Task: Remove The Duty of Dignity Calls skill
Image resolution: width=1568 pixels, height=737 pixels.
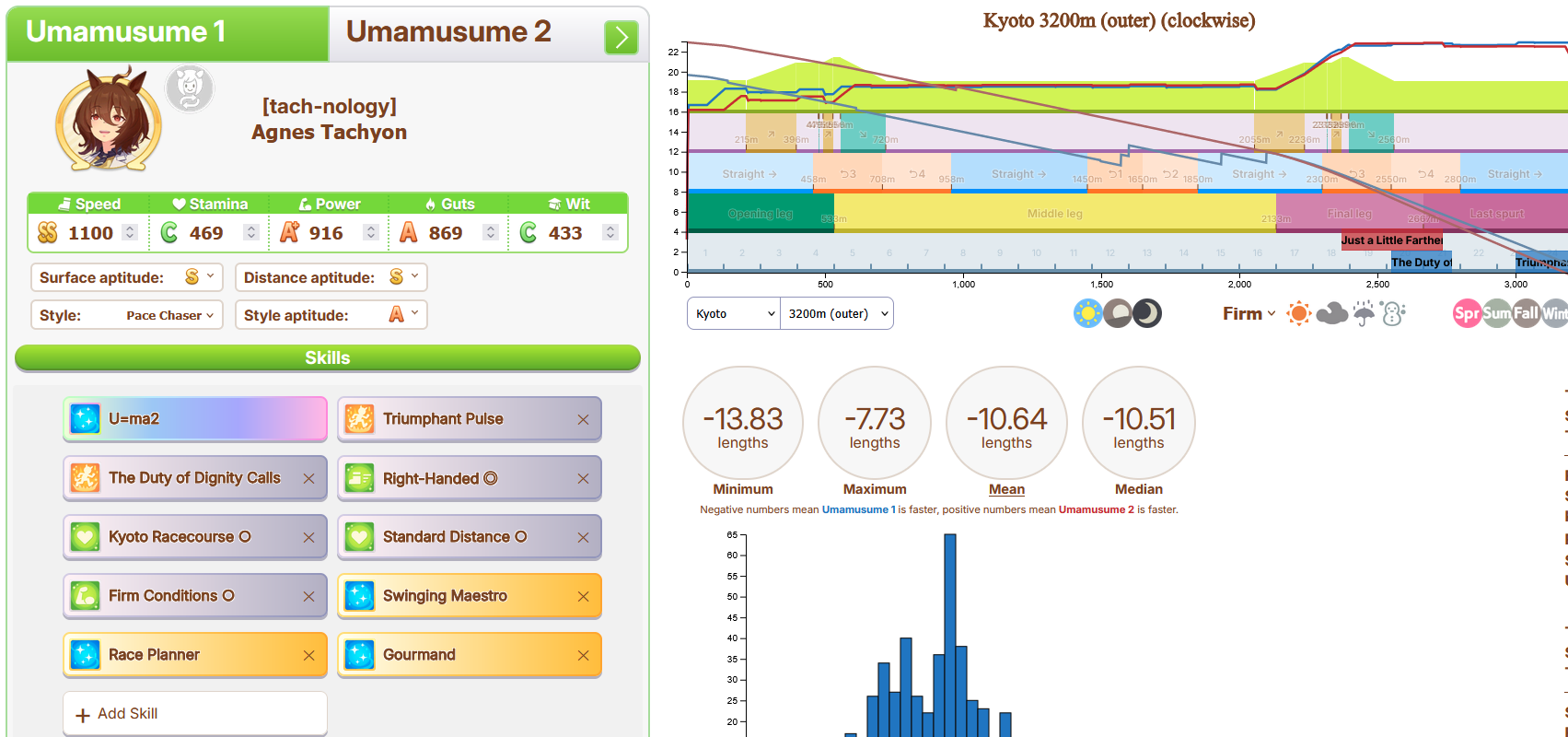Action: tap(308, 479)
